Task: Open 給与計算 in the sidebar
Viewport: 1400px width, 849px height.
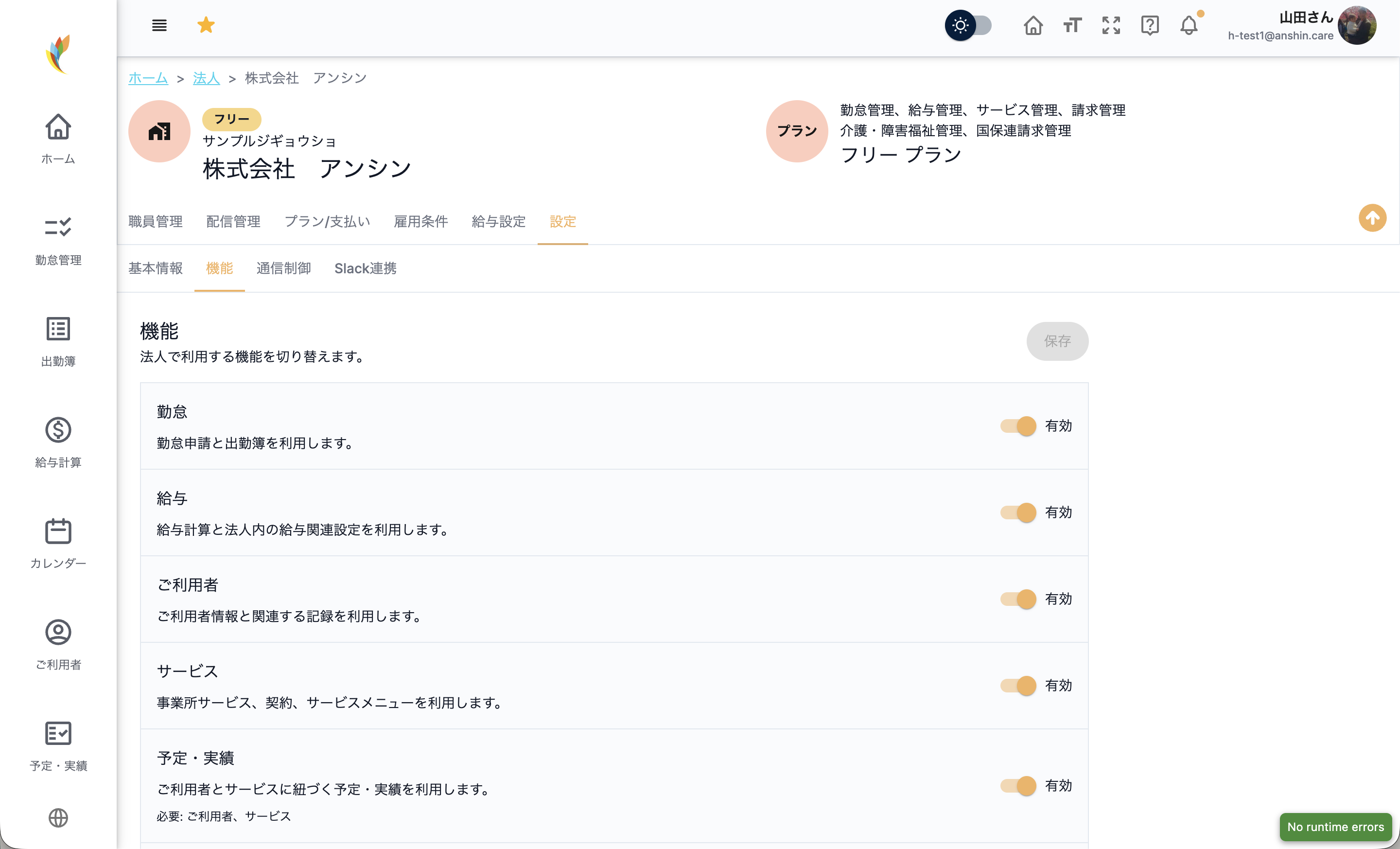Action: 58,442
